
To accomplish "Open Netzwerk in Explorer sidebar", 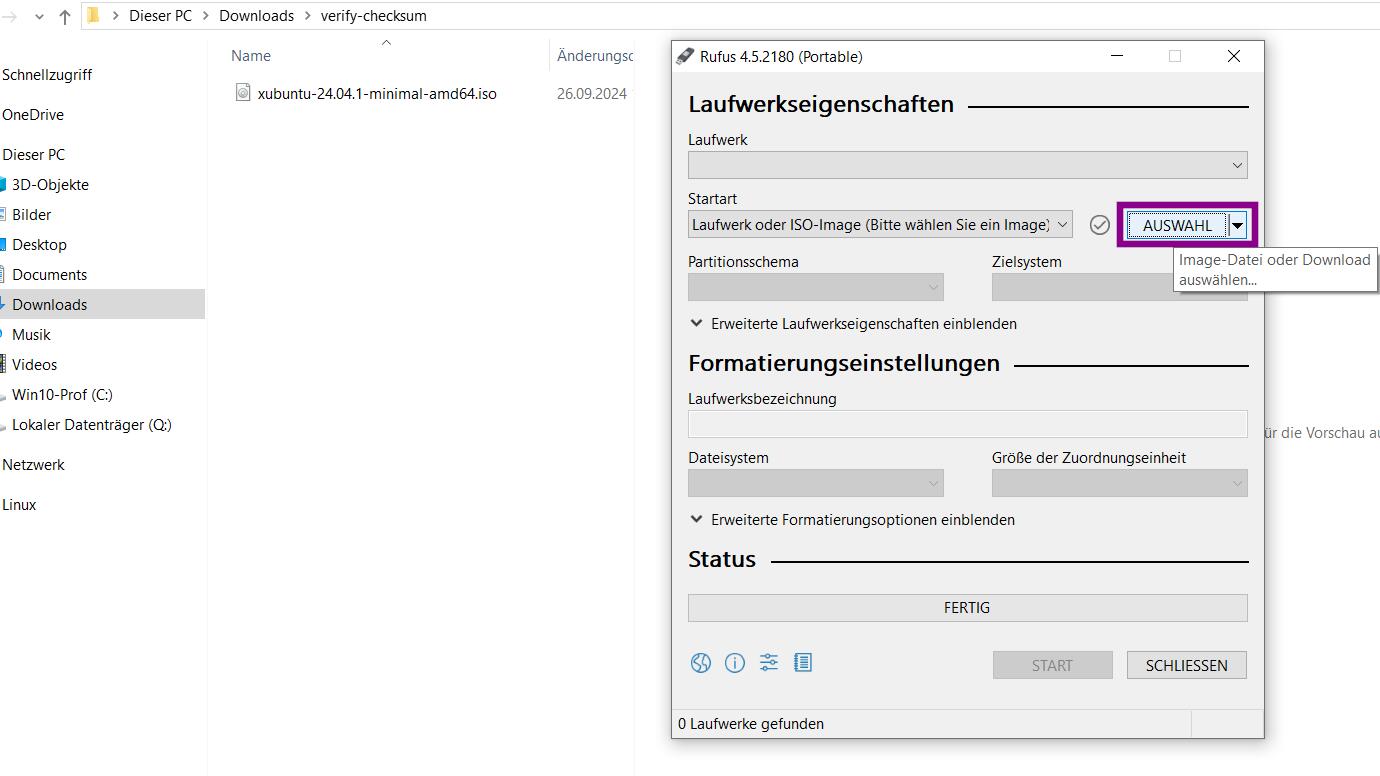I will pyautogui.click(x=33, y=465).
